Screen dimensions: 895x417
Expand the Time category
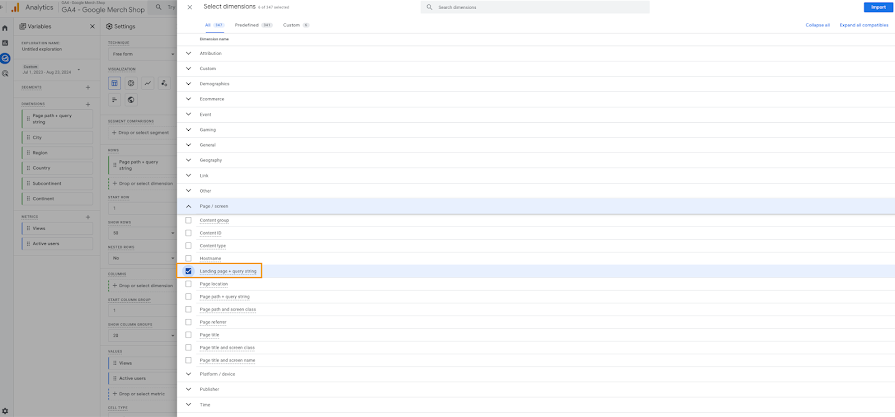(189, 404)
